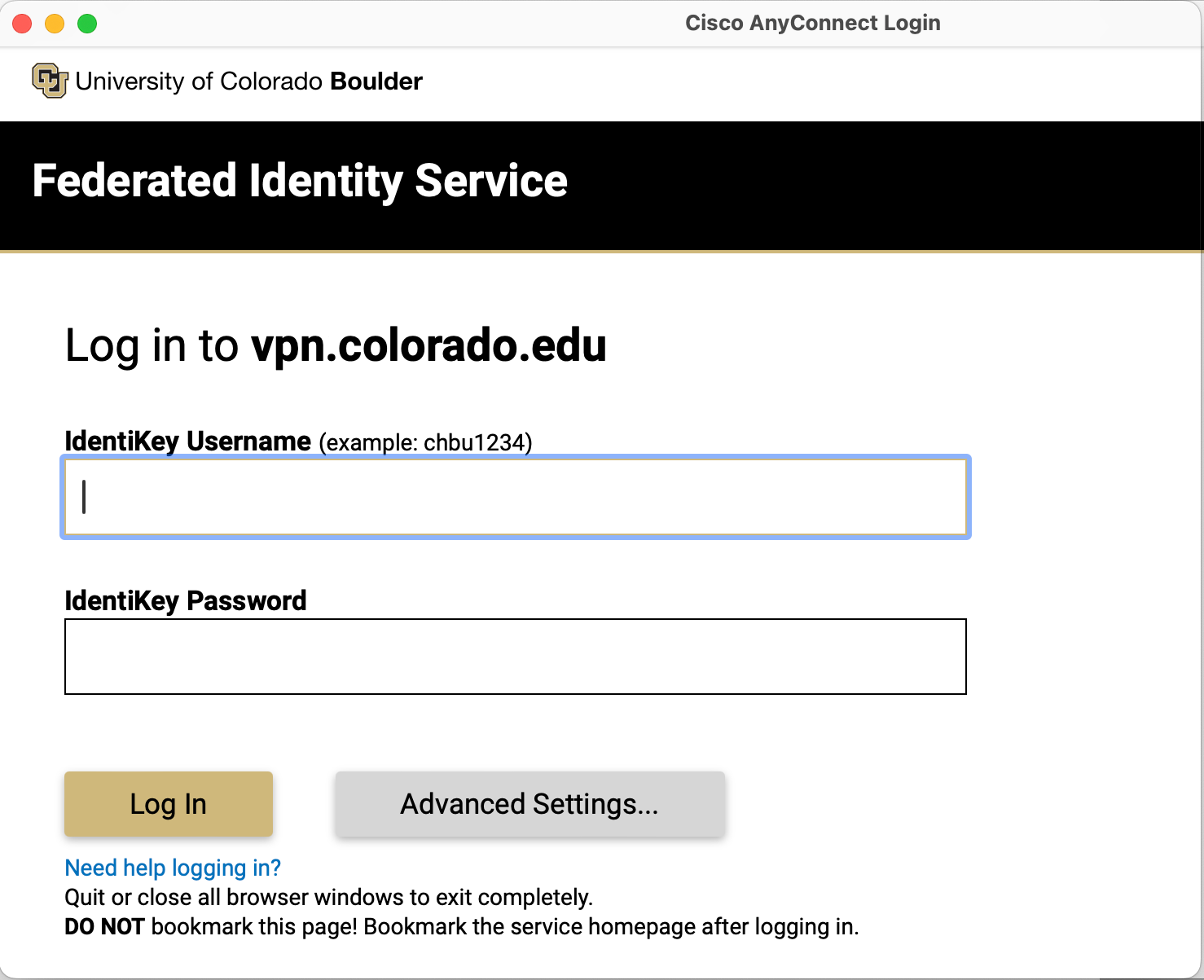1204x980 pixels.
Task: Click the IdentiKey Password label
Action: pyautogui.click(x=186, y=600)
